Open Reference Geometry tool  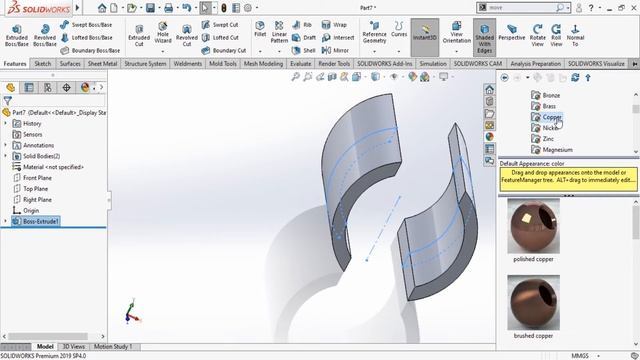(x=374, y=33)
